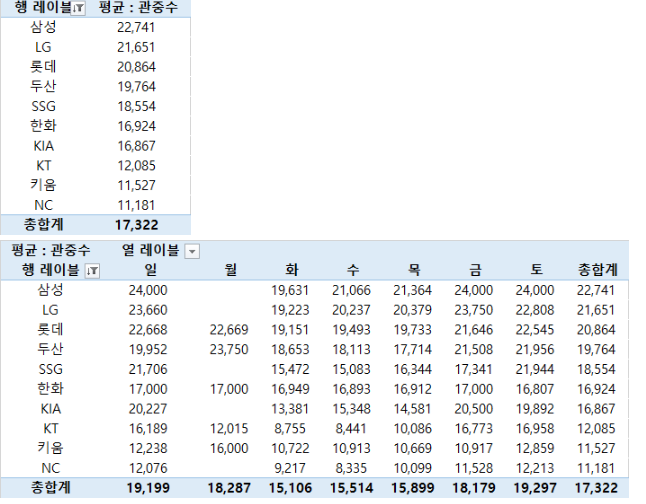Click LG row label in top table
The image size is (646, 504).
pyautogui.click(x=43, y=47)
